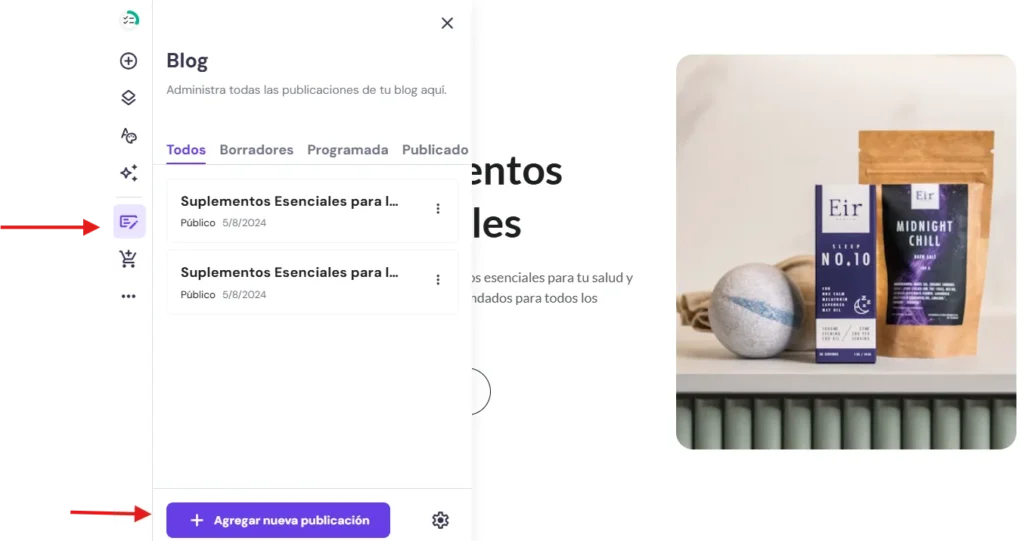Switch to the Publicado tab

coord(435,150)
